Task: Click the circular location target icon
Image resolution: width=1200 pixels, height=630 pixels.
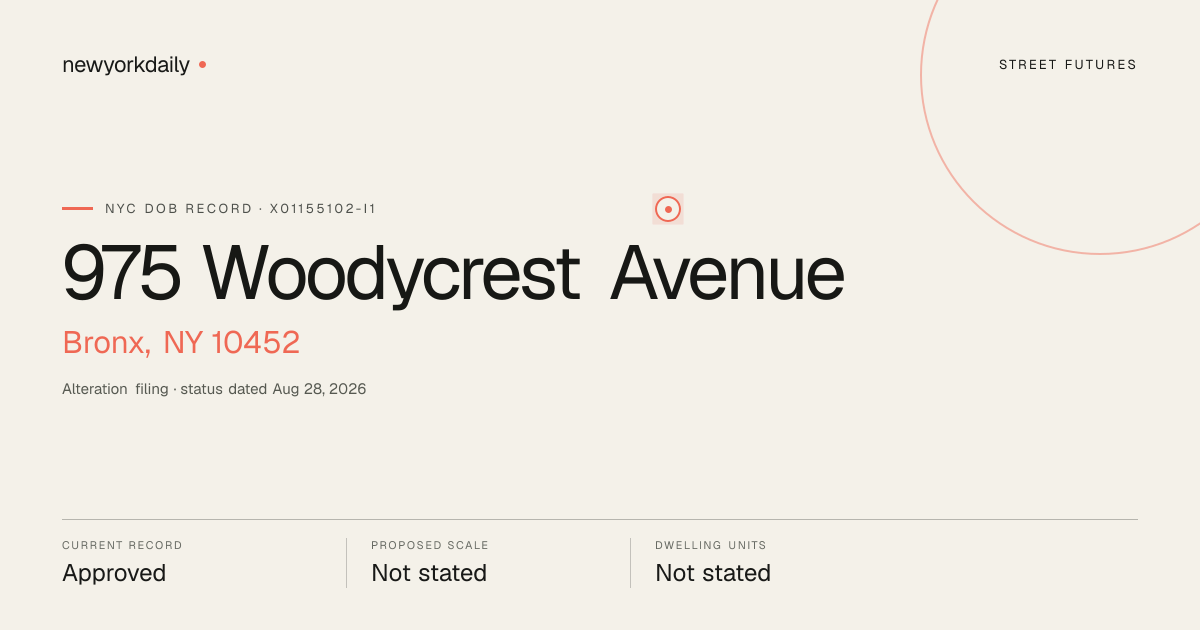Action: [668, 209]
